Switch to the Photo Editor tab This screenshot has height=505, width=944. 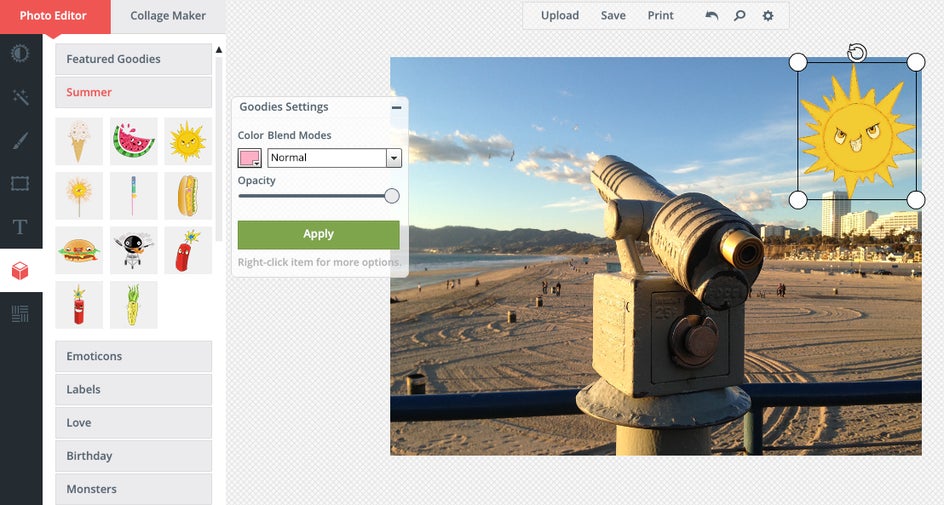(53, 16)
